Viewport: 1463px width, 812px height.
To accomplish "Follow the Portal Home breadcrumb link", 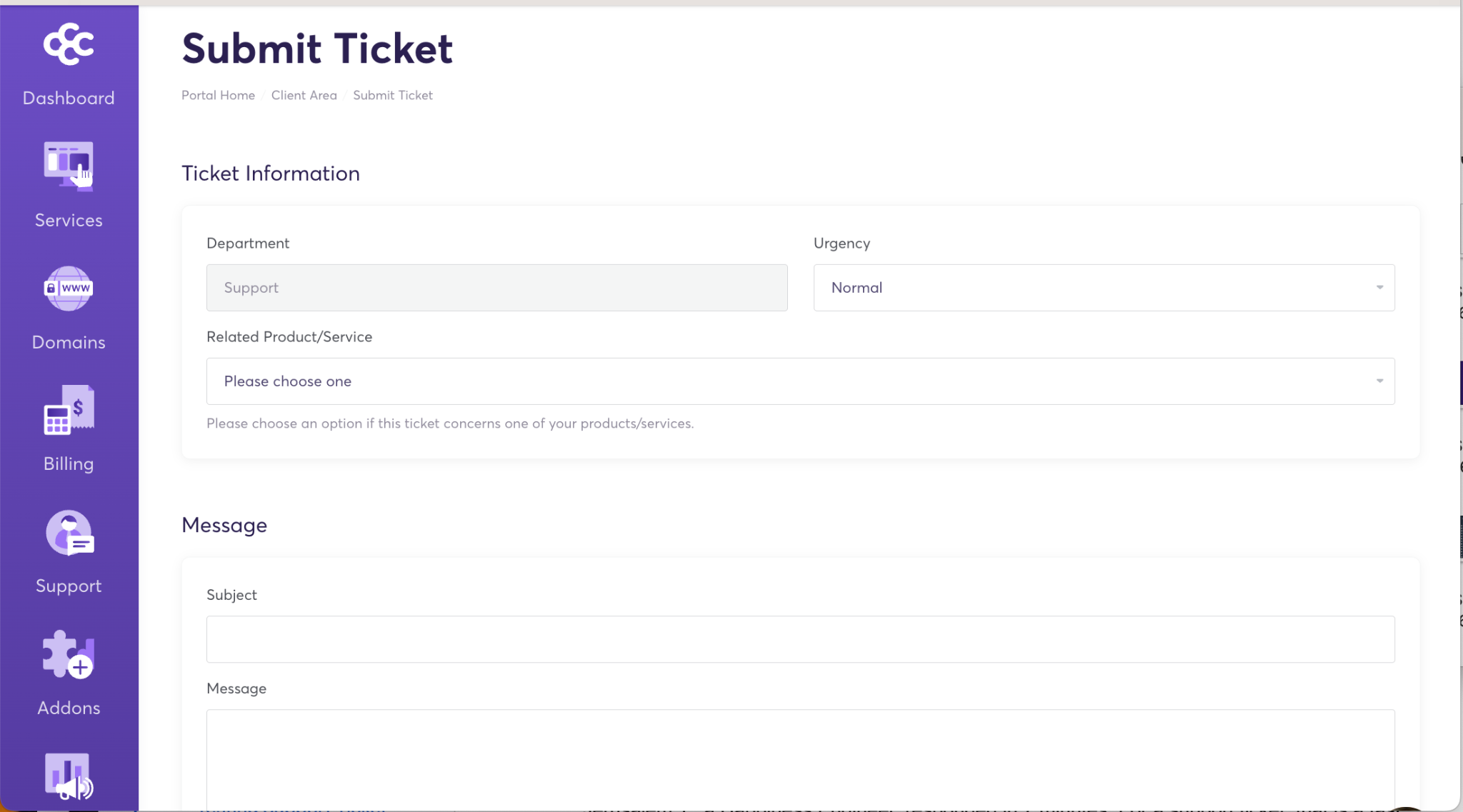I will 218,96.
